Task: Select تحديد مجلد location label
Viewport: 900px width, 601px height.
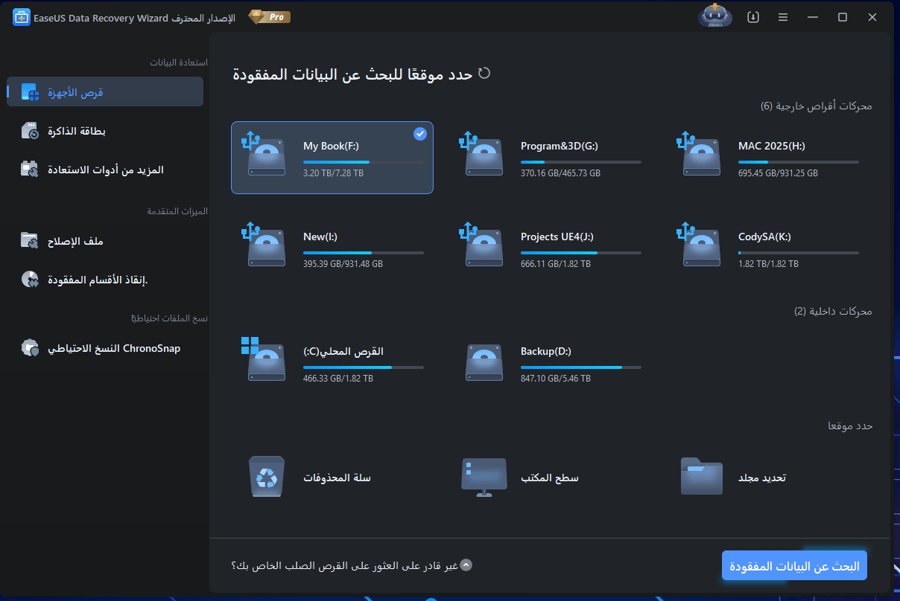Action: tap(762, 478)
